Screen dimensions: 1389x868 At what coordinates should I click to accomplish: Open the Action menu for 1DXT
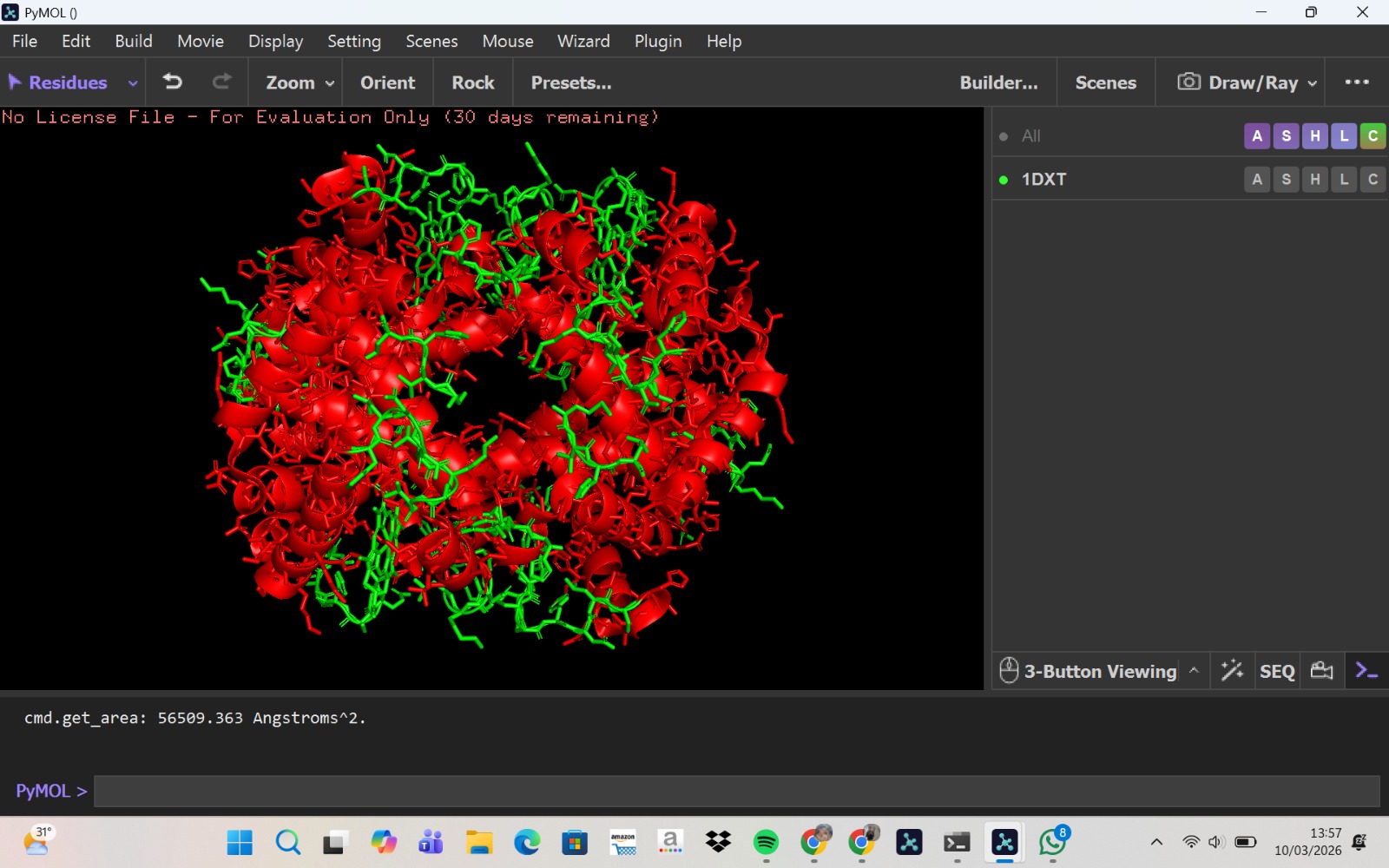click(x=1256, y=180)
